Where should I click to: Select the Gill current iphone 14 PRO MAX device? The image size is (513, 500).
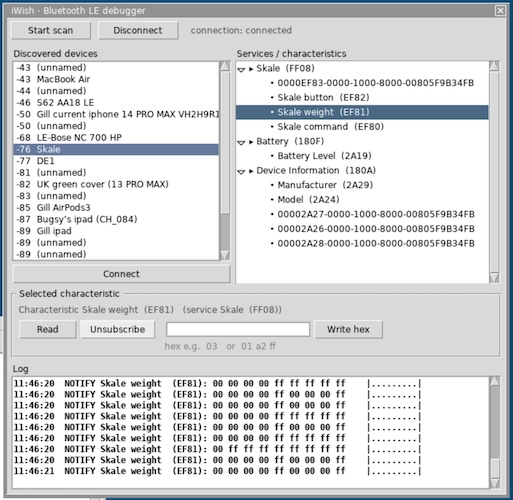click(116, 114)
